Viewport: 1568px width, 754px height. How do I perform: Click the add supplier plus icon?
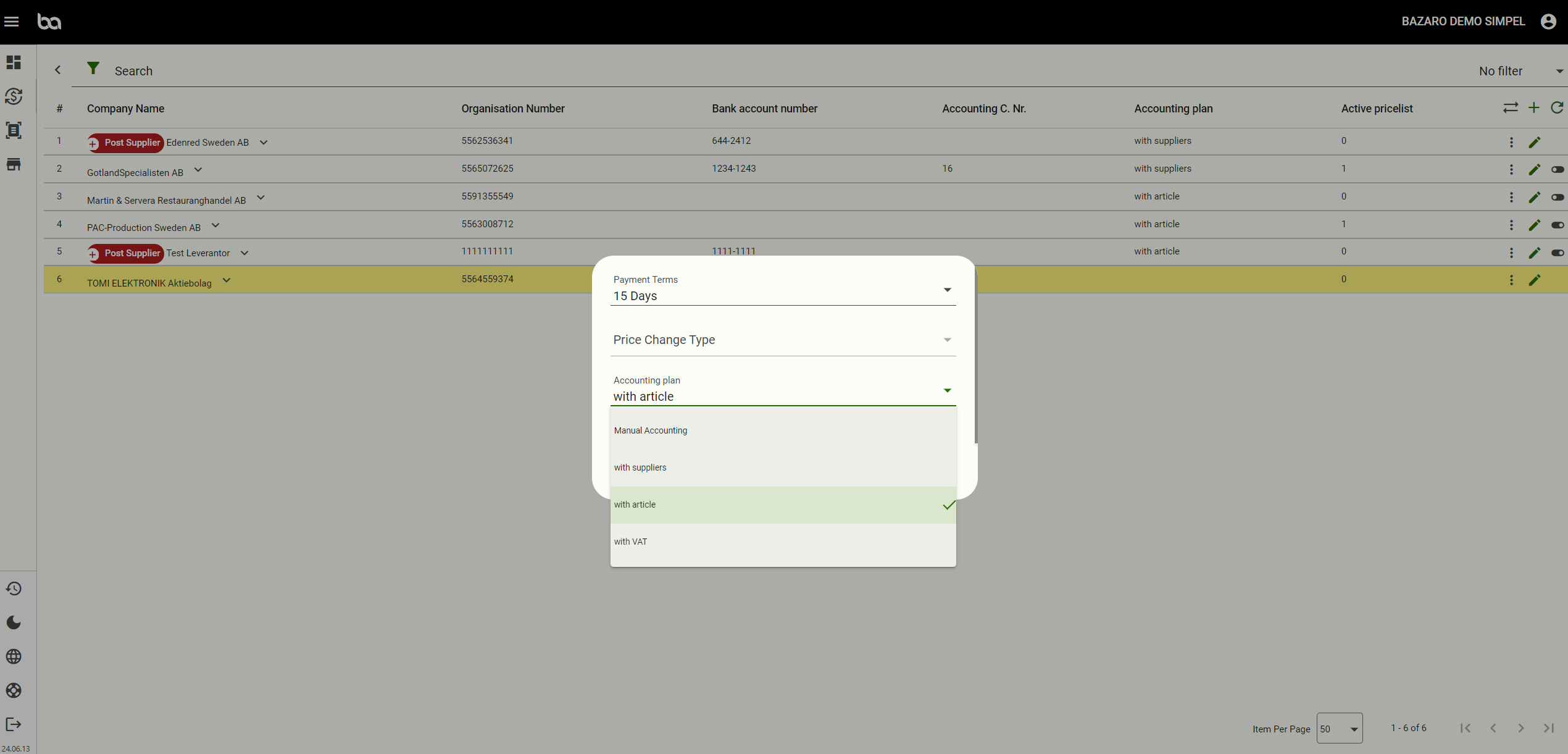[x=1534, y=108]
